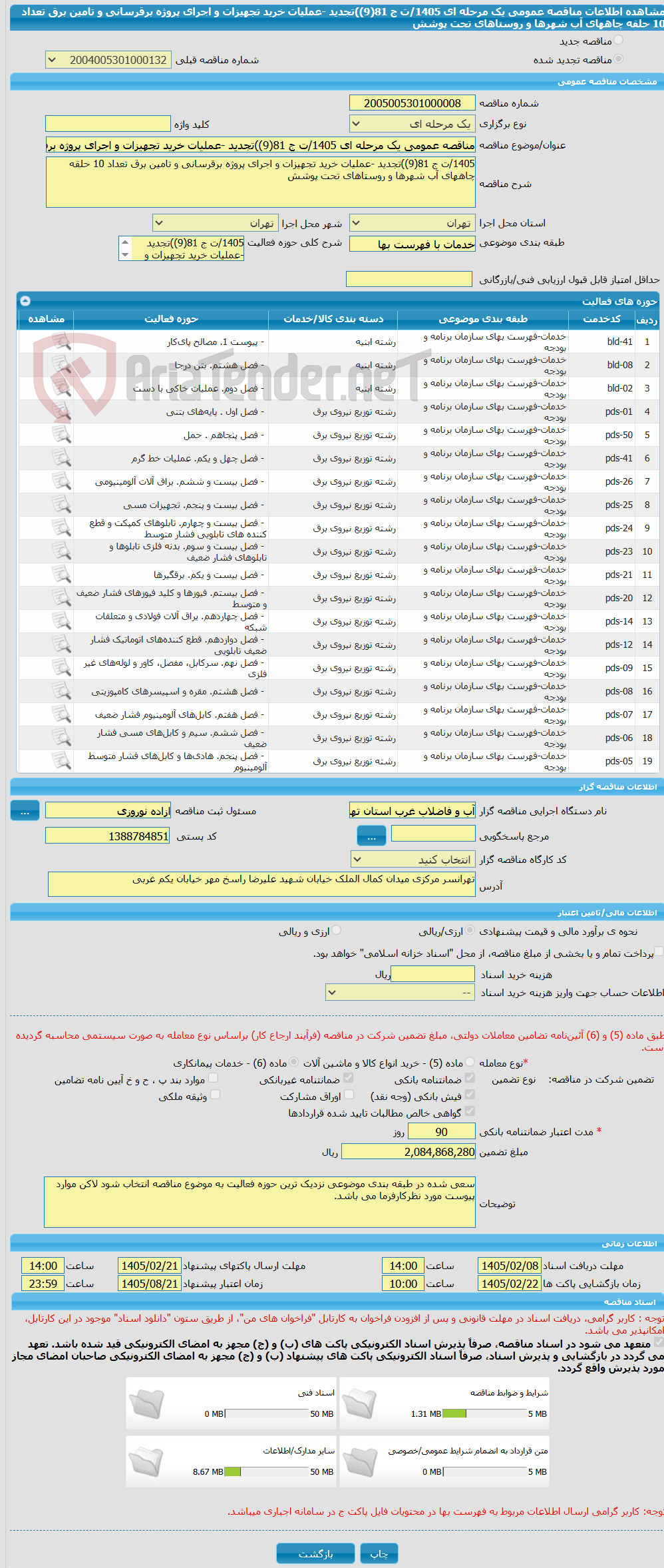The height and width of the screenshot is (1568, 664).
Task: Open view icon for row pds-50
Action: coord(62,435)
